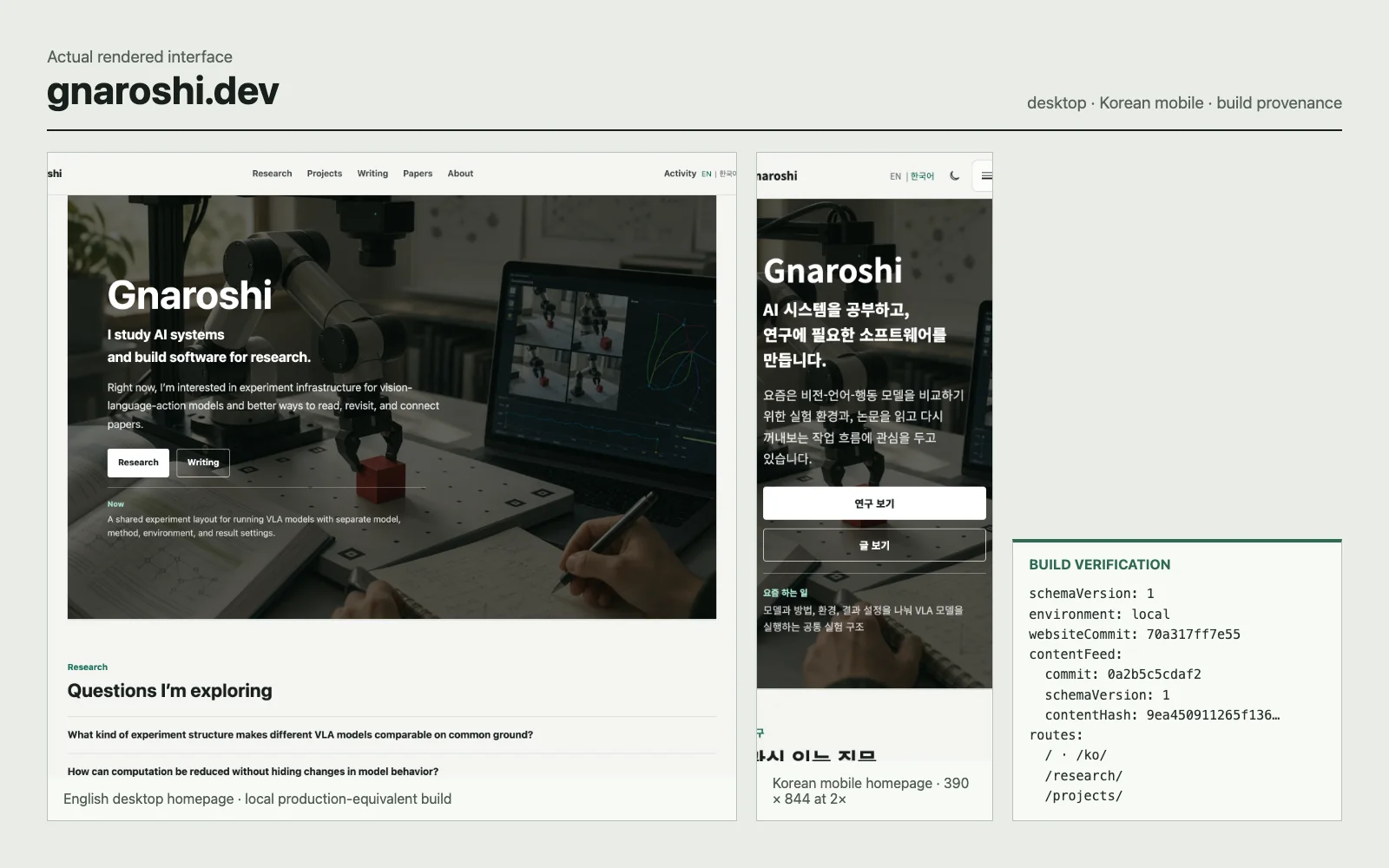Click the outlined Writing hero button
Screen dimensions: 1389x868
(203, 463)
